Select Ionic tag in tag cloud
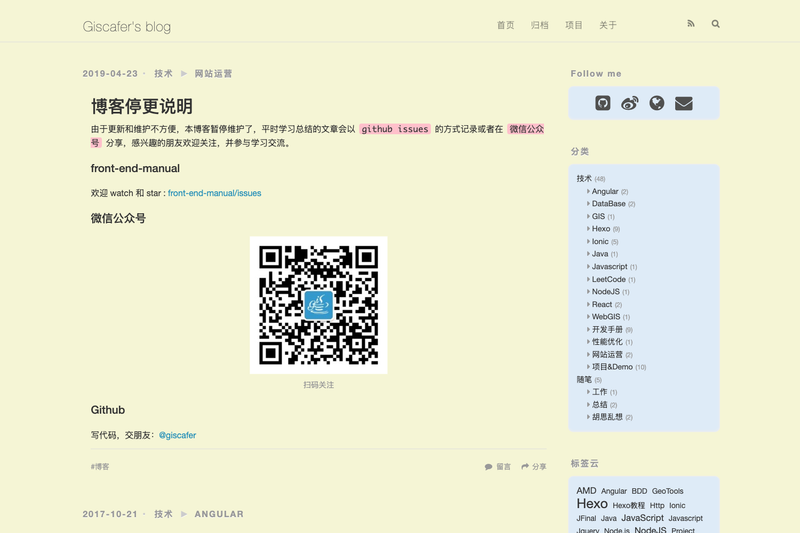The height and width of the screenshot is (533, 800). tap(677, 505)
